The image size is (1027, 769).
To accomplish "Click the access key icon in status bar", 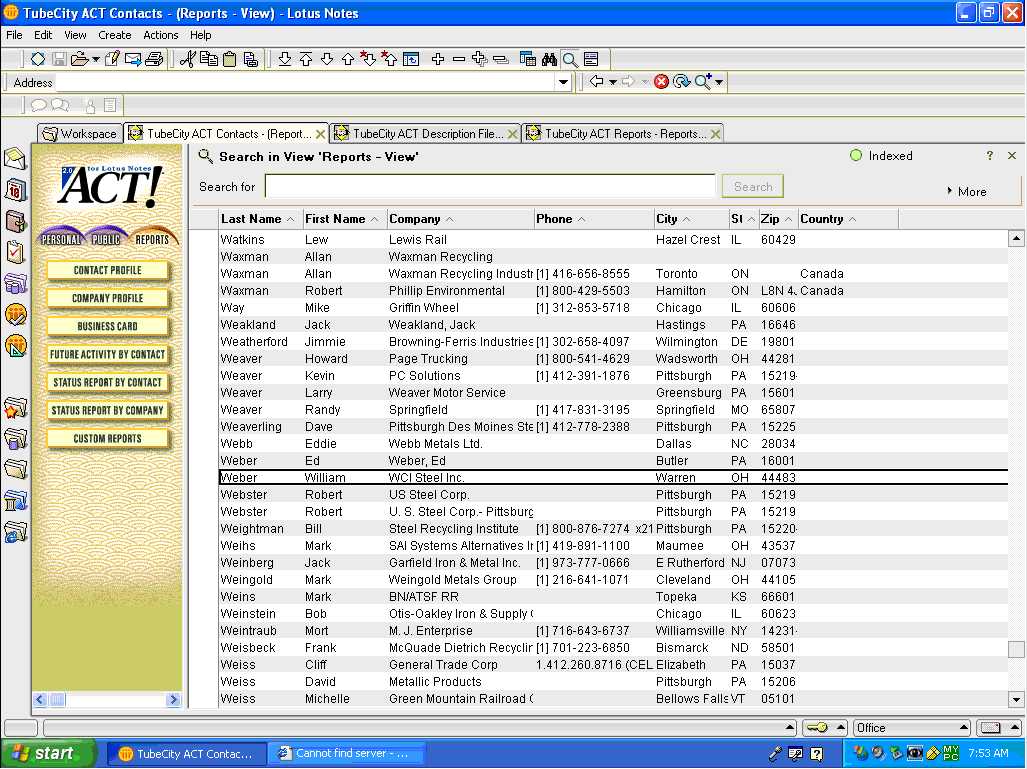I will click(817, 727).
